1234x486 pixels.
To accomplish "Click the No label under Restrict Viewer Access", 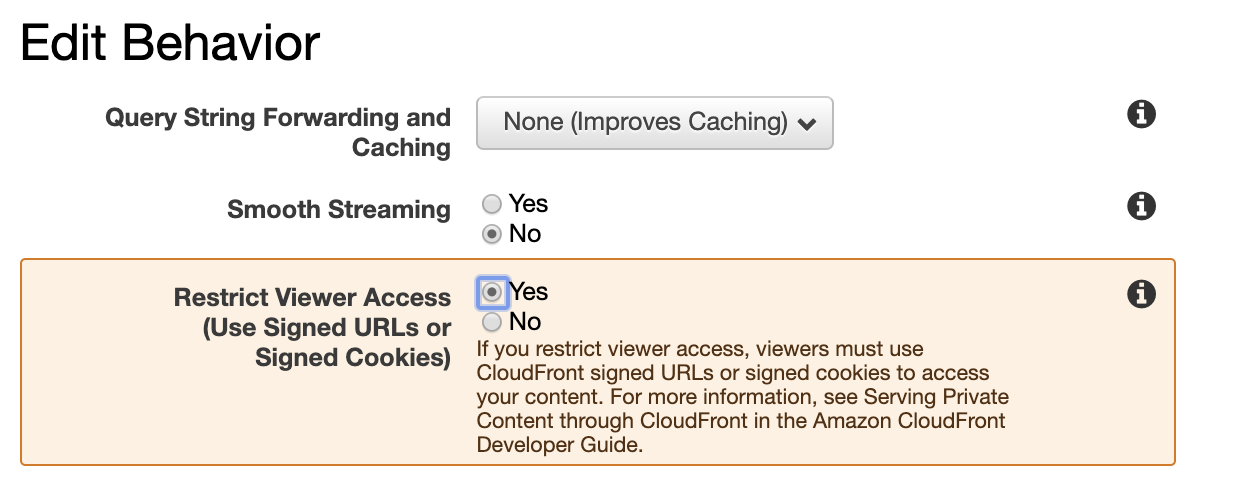I will coord(525,322).
